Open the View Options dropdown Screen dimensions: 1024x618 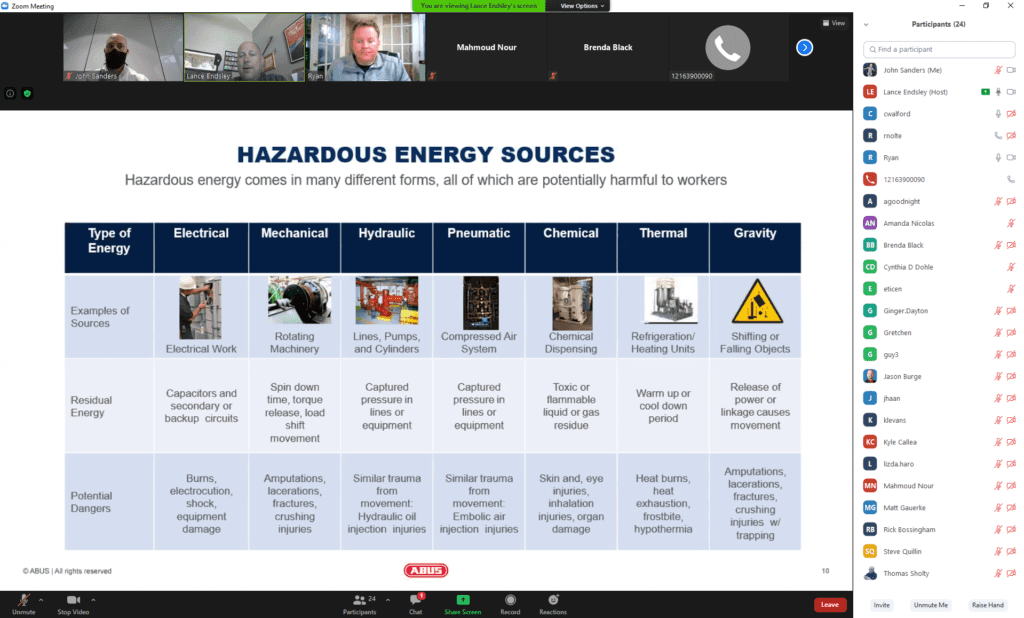[x=582, y=6]
